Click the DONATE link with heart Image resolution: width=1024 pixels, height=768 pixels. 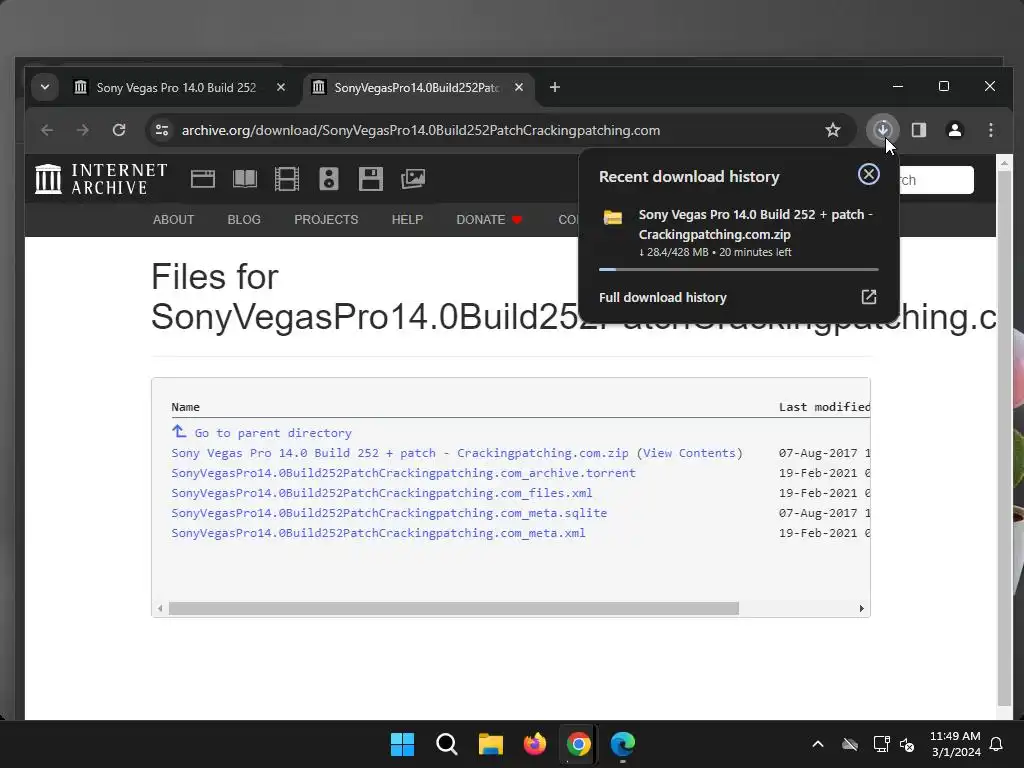pyautogui.click(x=490, y=219)
